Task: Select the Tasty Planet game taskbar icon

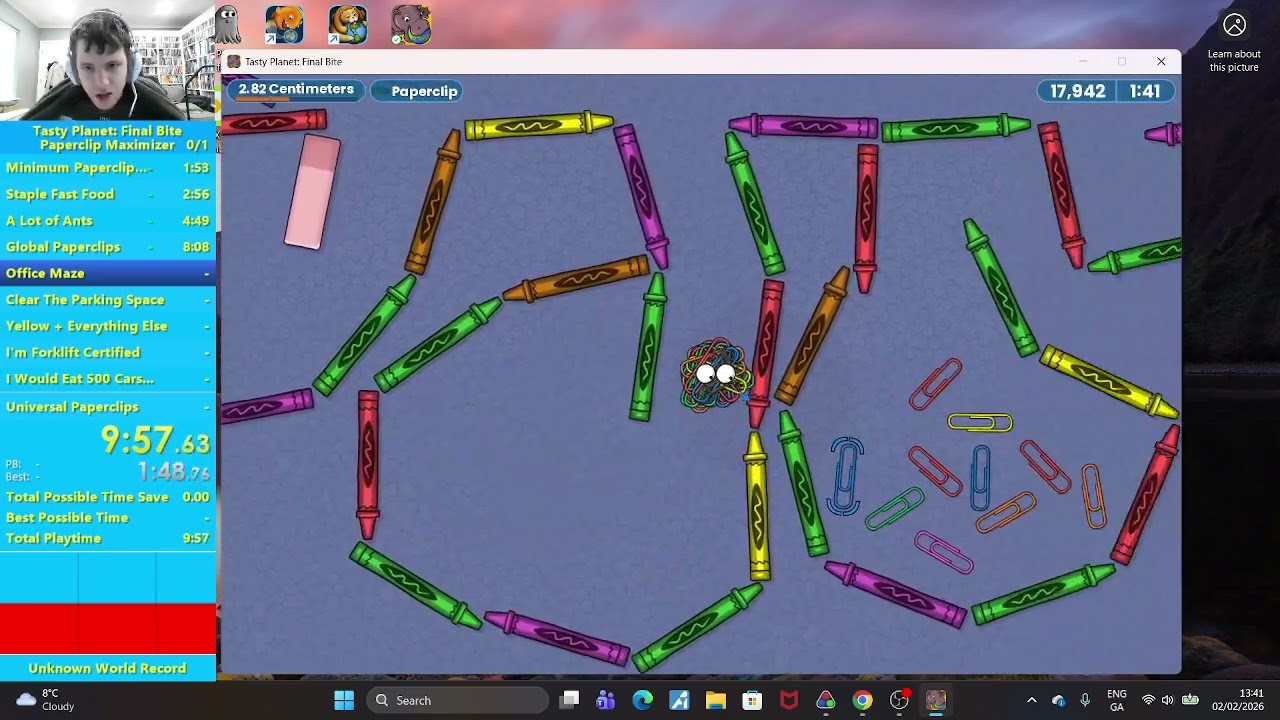Action: (936, 700)
